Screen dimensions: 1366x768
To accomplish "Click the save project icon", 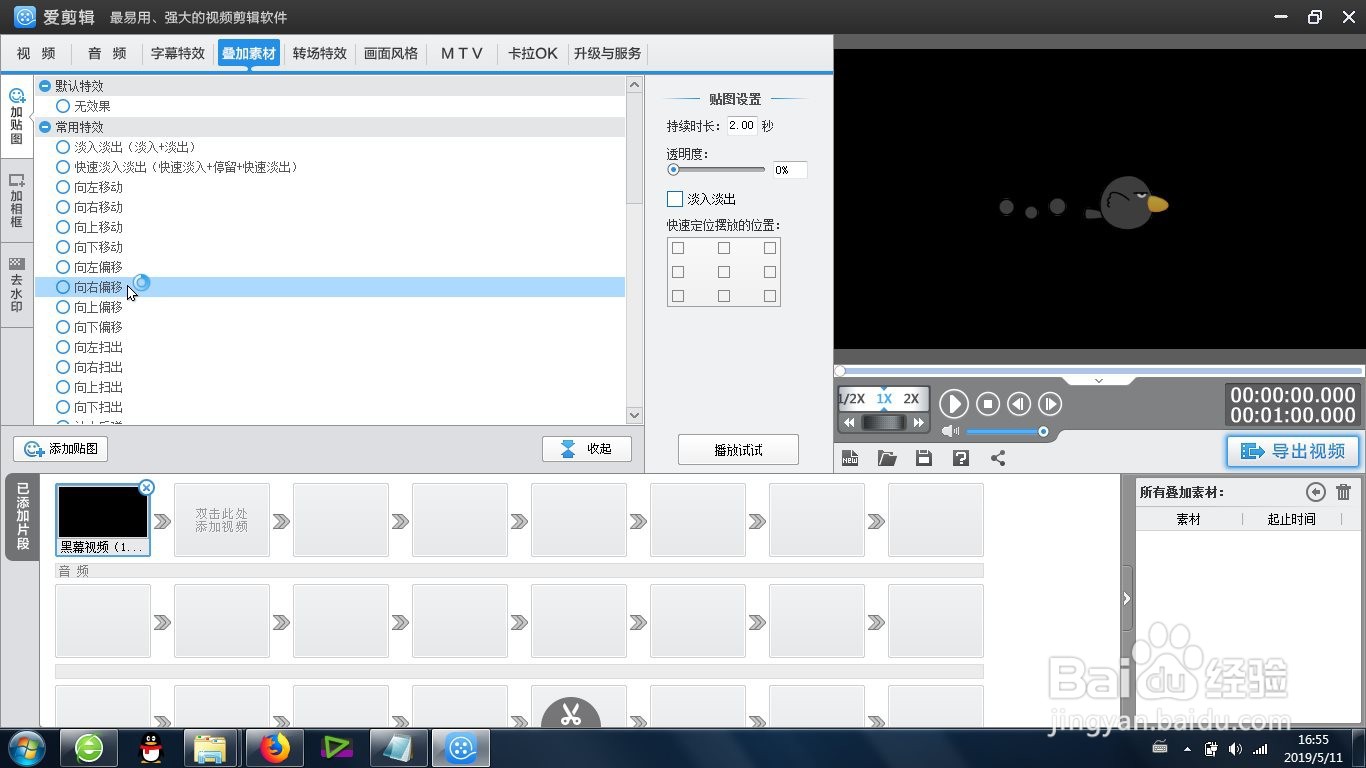I will pos(924,458).
